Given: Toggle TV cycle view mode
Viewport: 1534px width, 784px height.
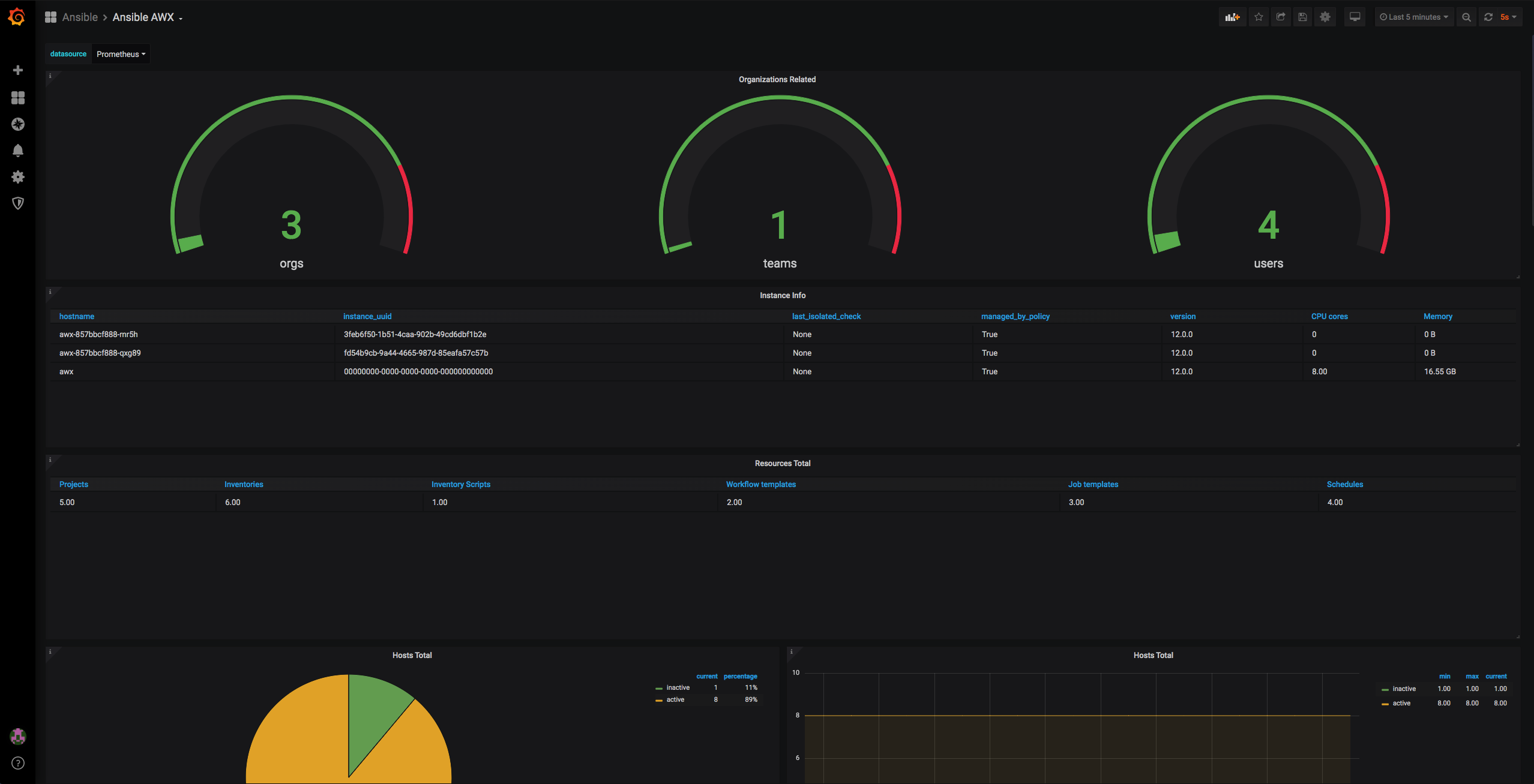Looking at the screenshot, I should [1355, 17].
